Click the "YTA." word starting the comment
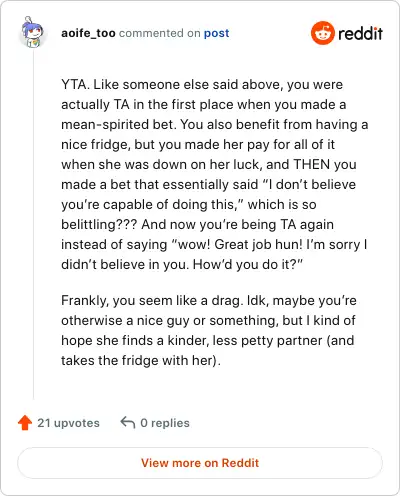The height and width of the screenshot is (496, 400). 75,84
